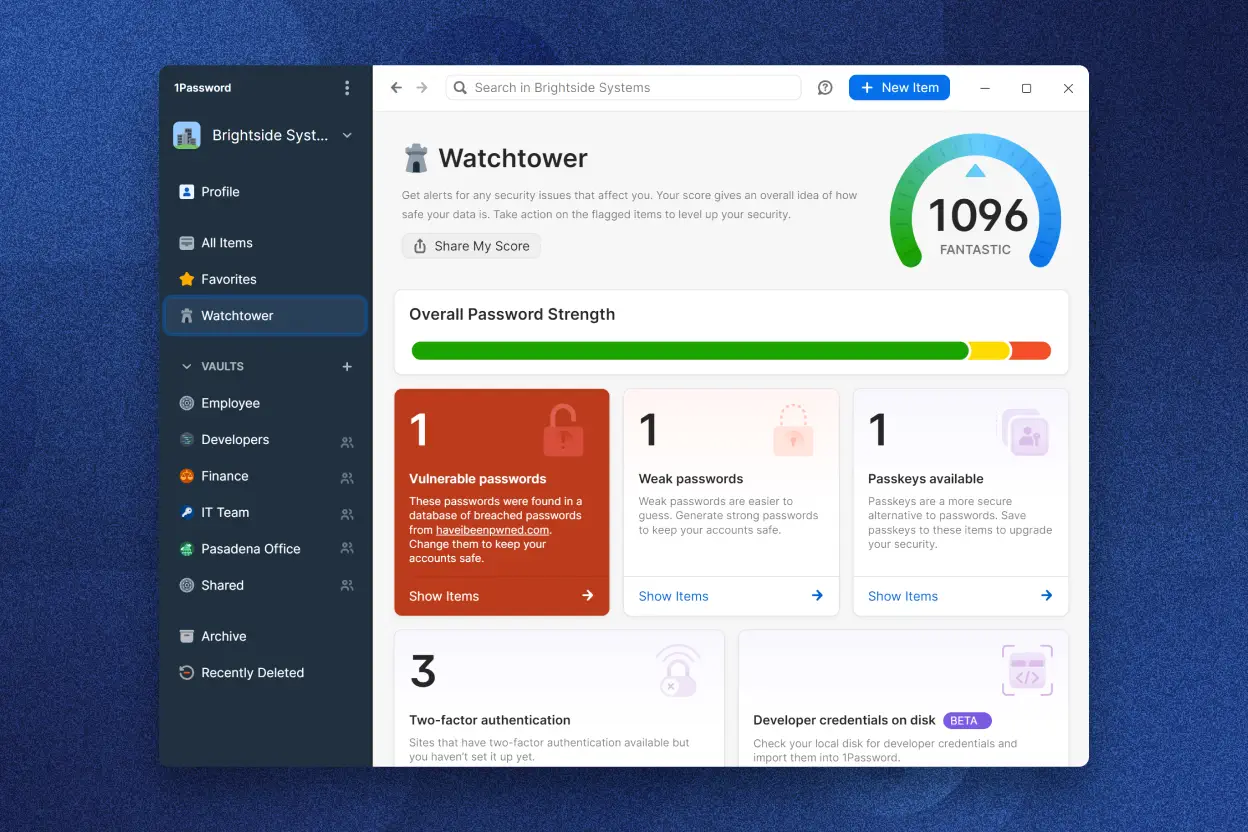This screenshot has width=1248, height=832.
Task: Open Vulnerable passwords Show Items arrow
Action: click(x=586, y=595)
